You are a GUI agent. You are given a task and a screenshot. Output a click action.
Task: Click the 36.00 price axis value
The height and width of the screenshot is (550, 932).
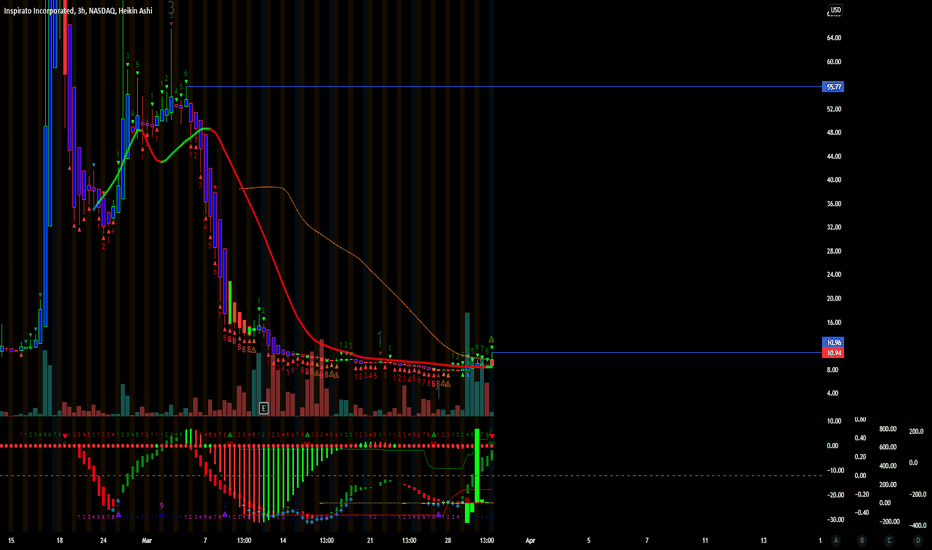click(834, 204)
